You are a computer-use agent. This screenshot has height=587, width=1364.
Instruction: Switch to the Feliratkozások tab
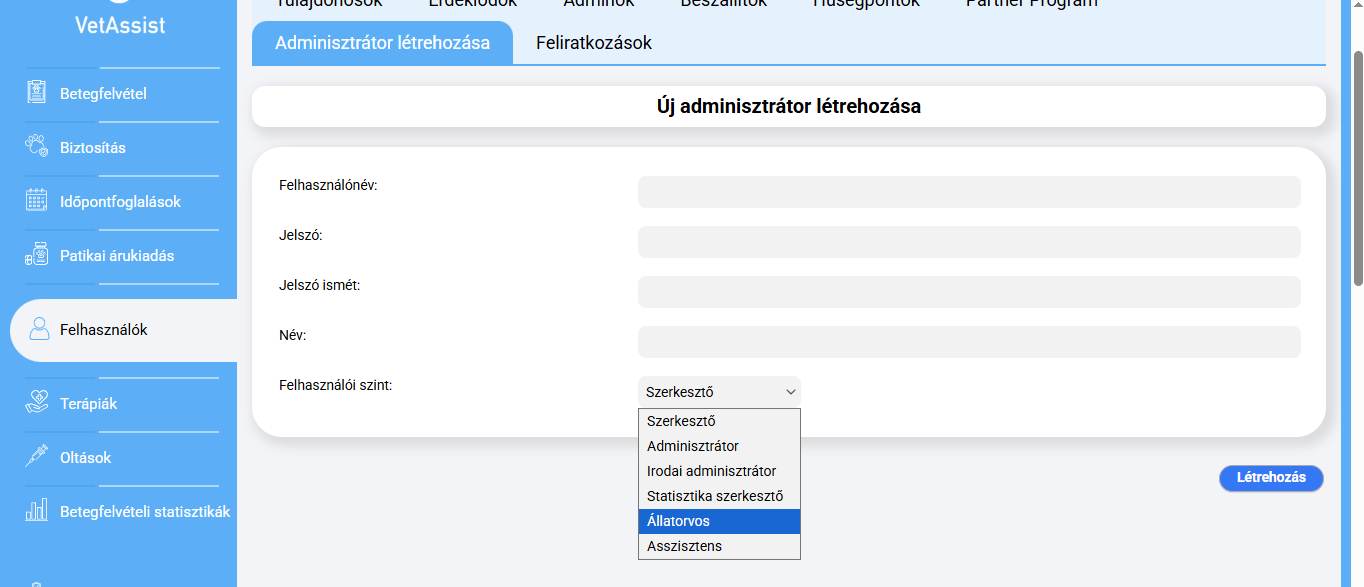(593, 43)
